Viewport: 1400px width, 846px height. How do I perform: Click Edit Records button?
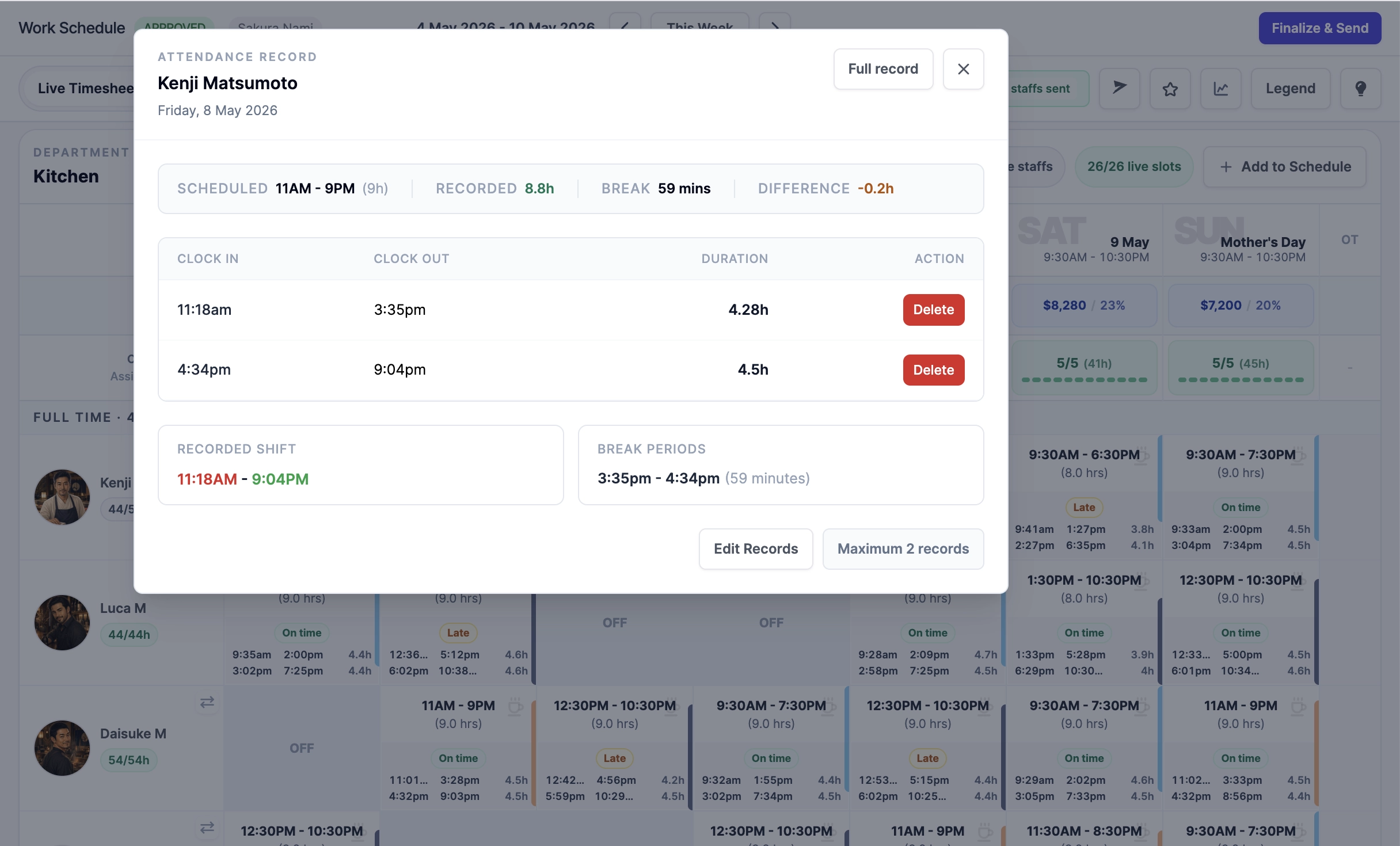click(x=755, y=548)
